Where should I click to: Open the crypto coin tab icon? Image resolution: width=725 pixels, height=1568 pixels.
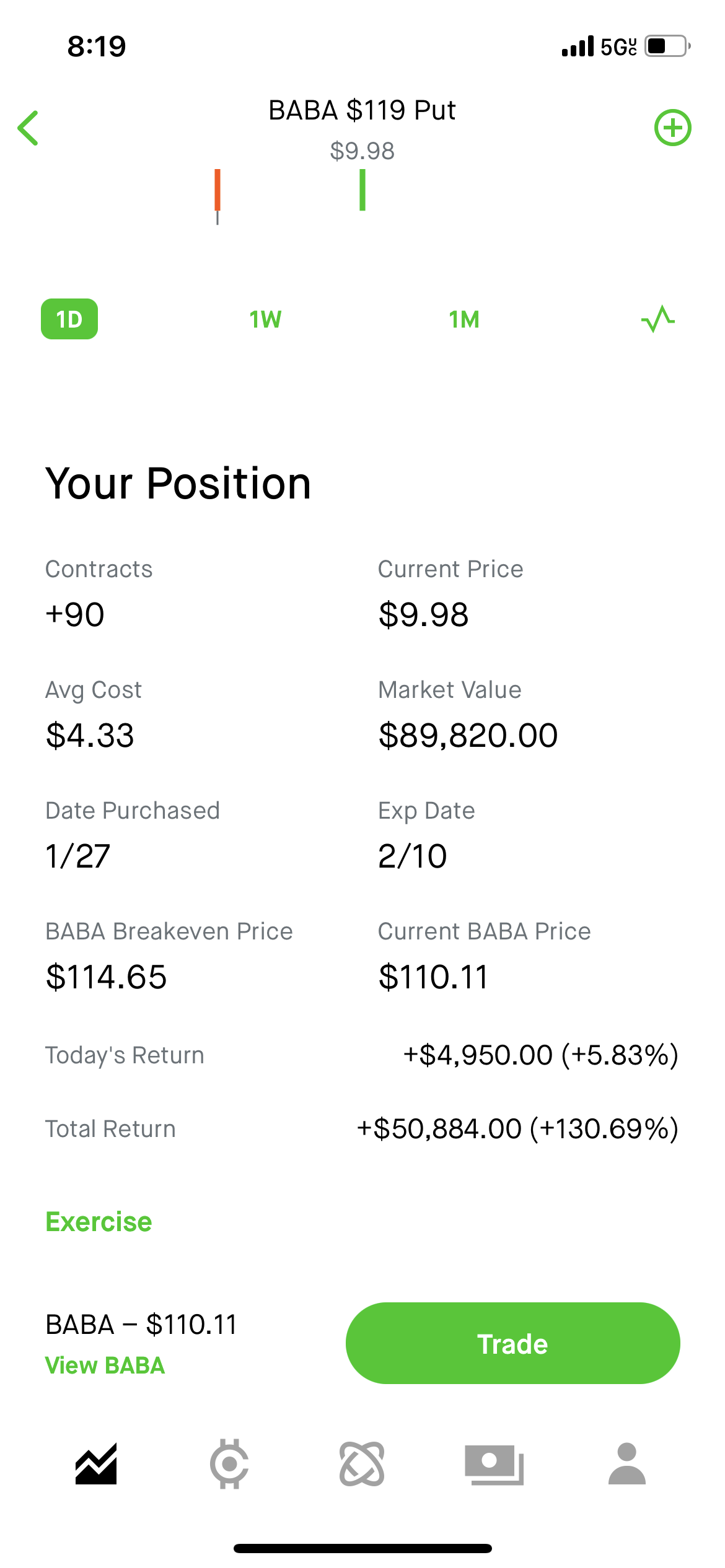[229, 1464]
